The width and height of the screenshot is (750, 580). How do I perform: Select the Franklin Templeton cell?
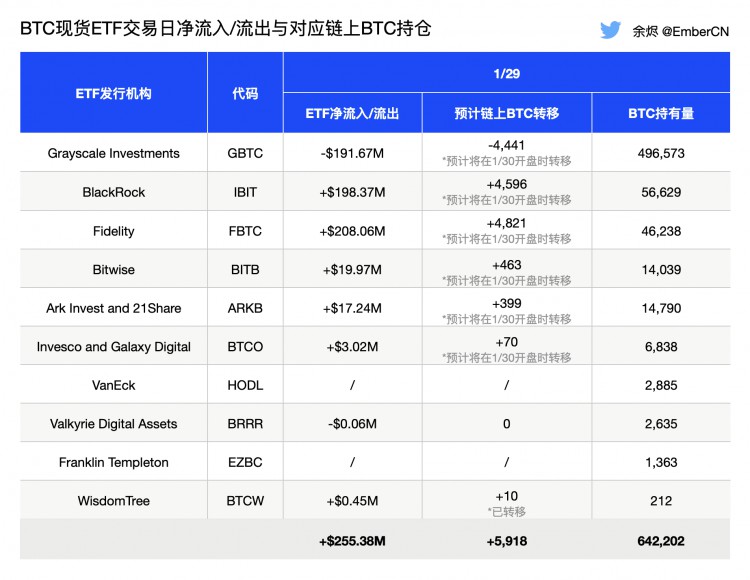click(113, 462)
